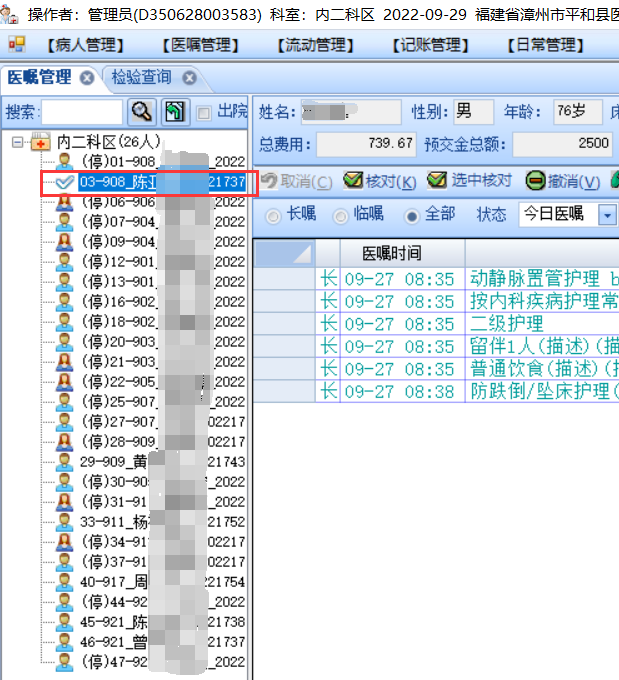Switch to the 医嘱管理 tab

(x=39, y=78)
